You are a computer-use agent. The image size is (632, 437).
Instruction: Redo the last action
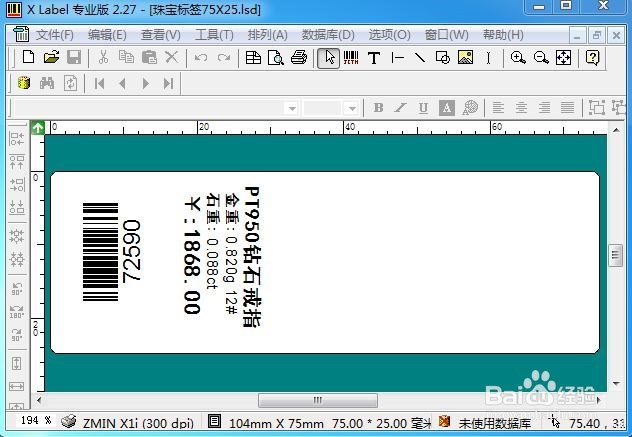click(224, 58)
